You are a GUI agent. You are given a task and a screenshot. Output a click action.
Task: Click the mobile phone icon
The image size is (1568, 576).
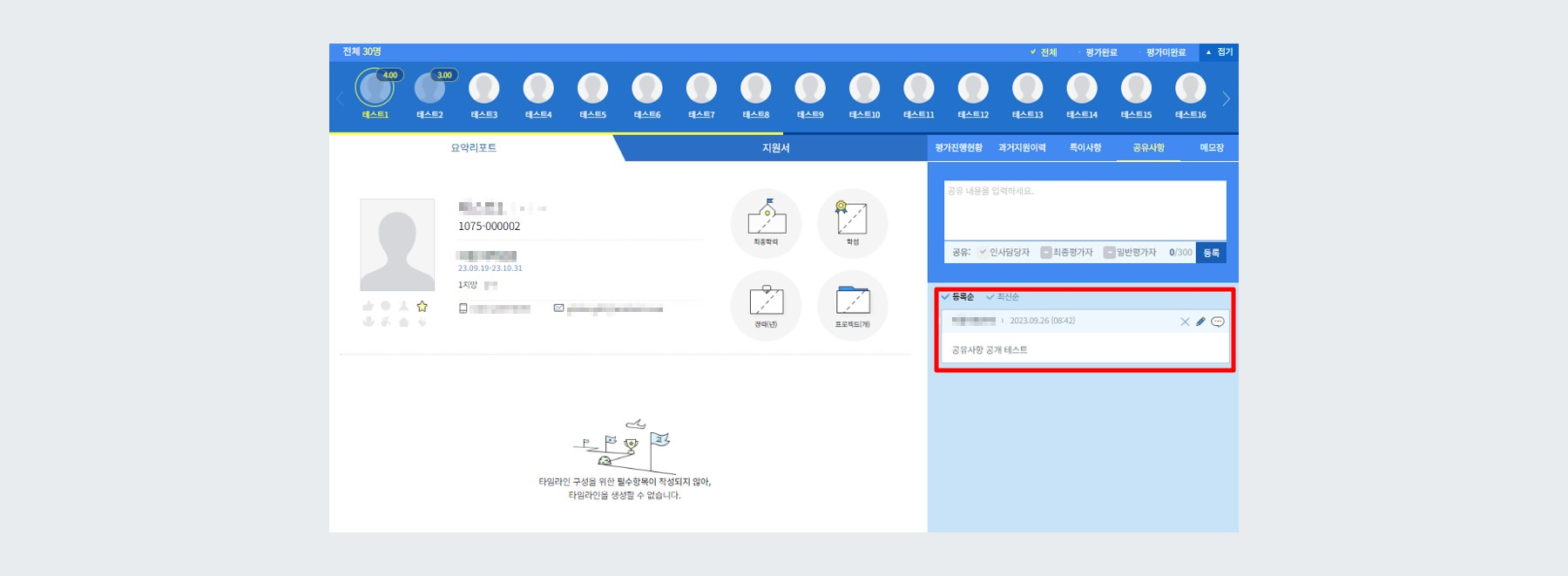(463, 308)
